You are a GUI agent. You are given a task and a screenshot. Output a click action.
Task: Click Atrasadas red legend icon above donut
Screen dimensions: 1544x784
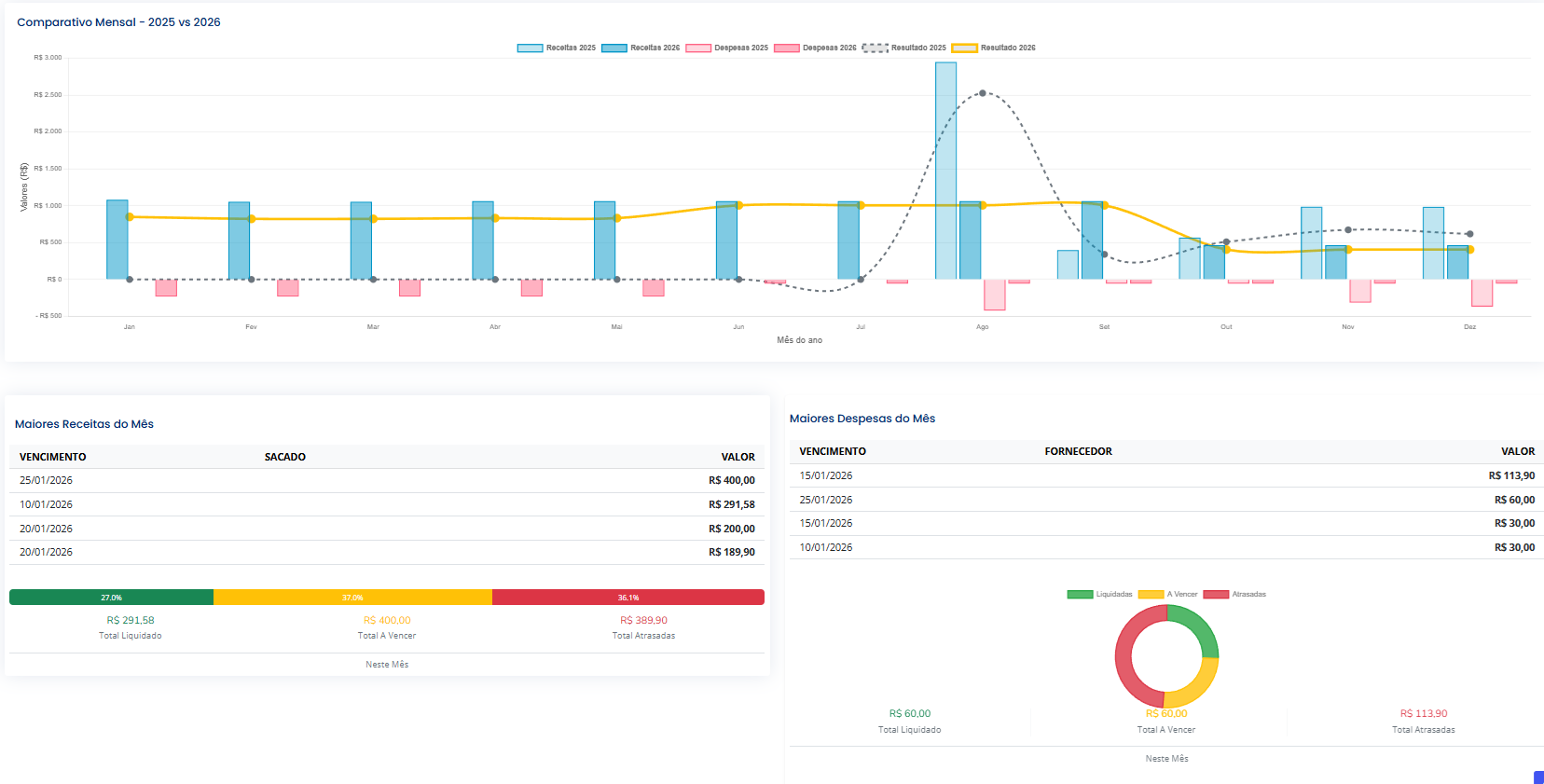pos(1216,594)
